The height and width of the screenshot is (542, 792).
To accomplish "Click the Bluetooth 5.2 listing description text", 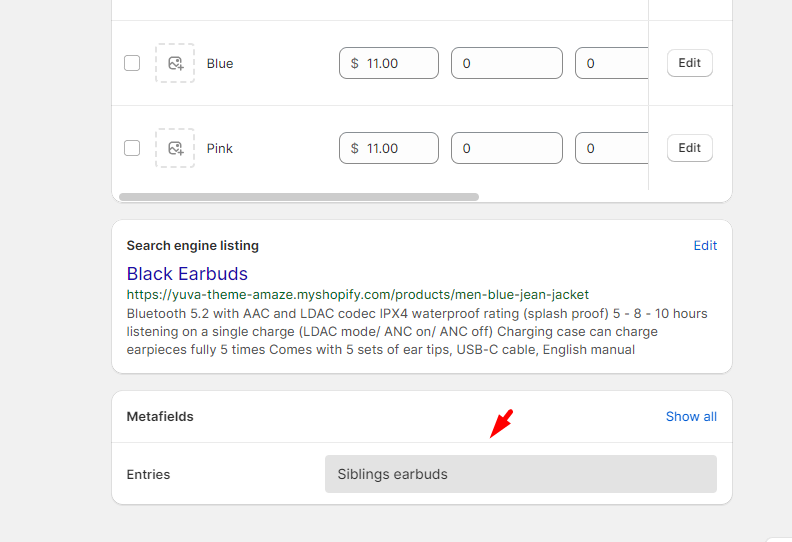I will (416, 332).
